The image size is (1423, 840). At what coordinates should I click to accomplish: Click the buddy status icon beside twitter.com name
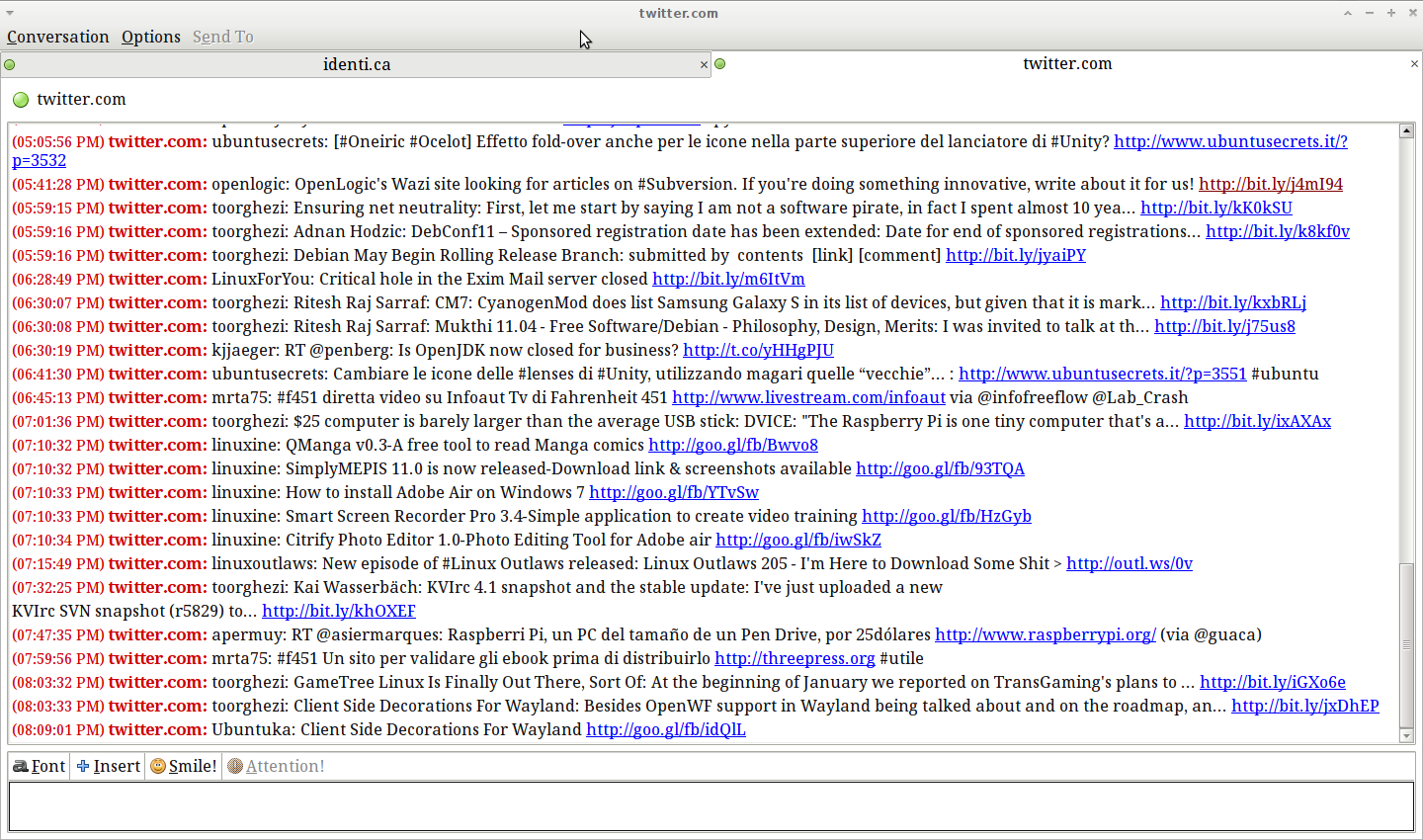click(x=21, y=99)
